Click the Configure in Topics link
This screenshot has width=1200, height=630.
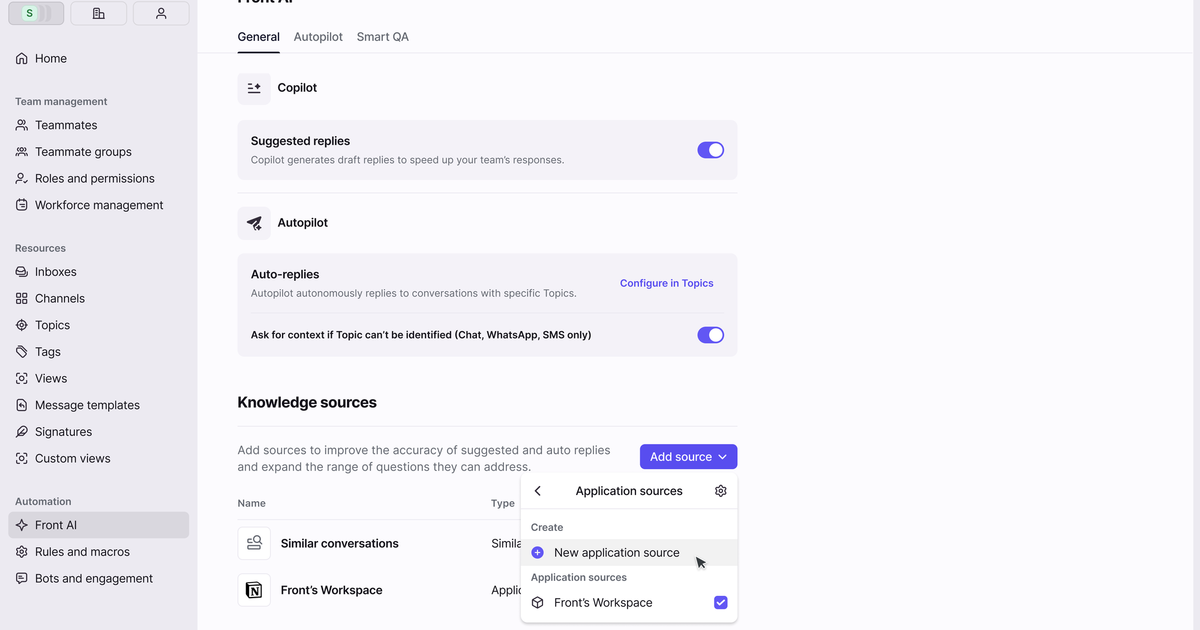click(666, 283)
